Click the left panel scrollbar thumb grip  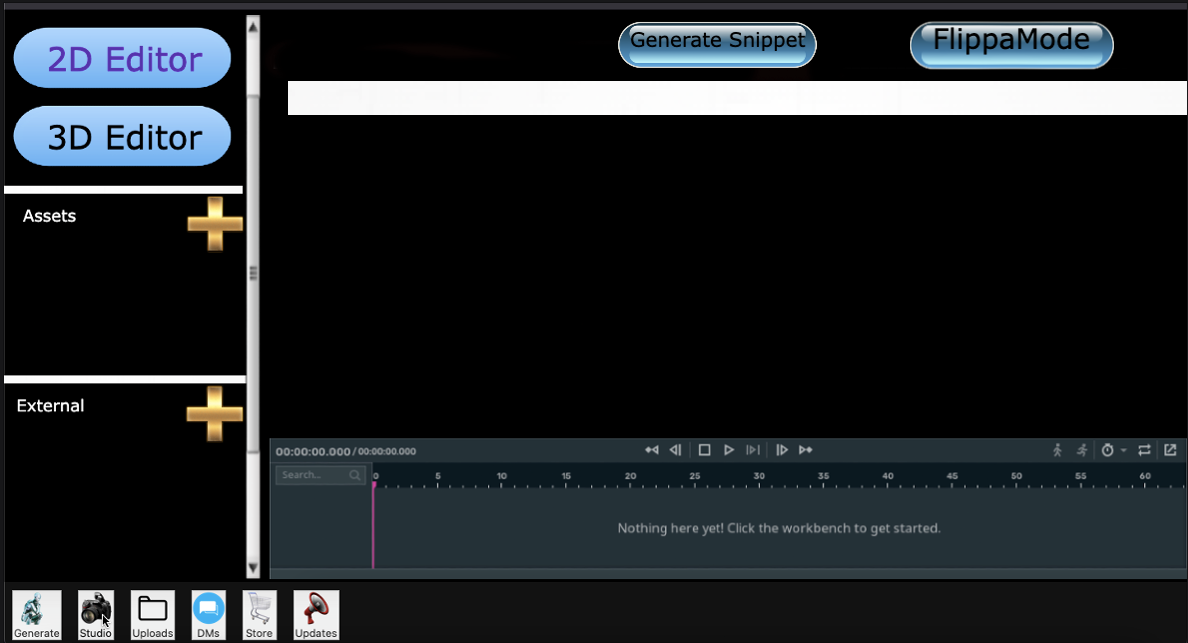(x=253, y=273)
